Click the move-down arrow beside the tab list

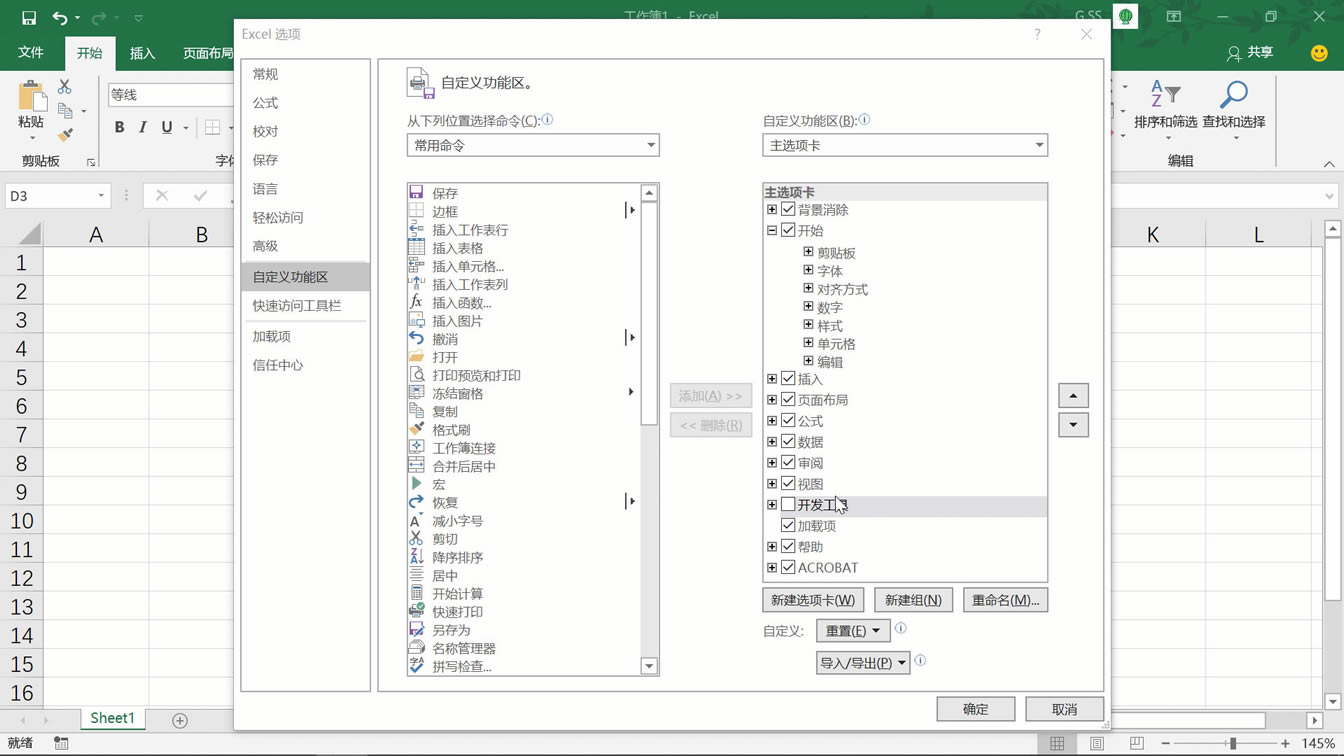1072,424
